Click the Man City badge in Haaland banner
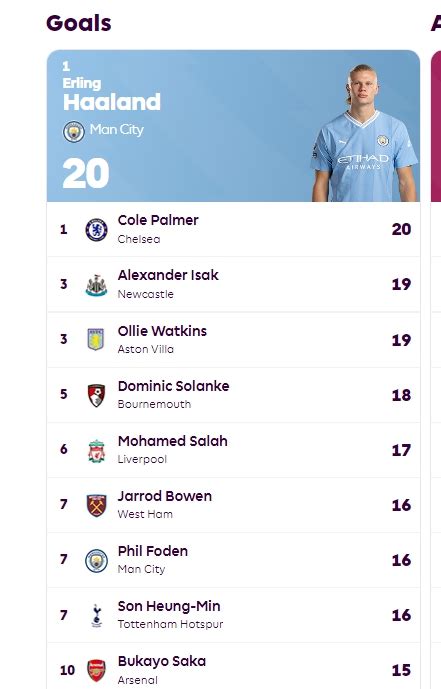Image resolution: width=441 pixels, height=689 pixels. tap(74, 131)
